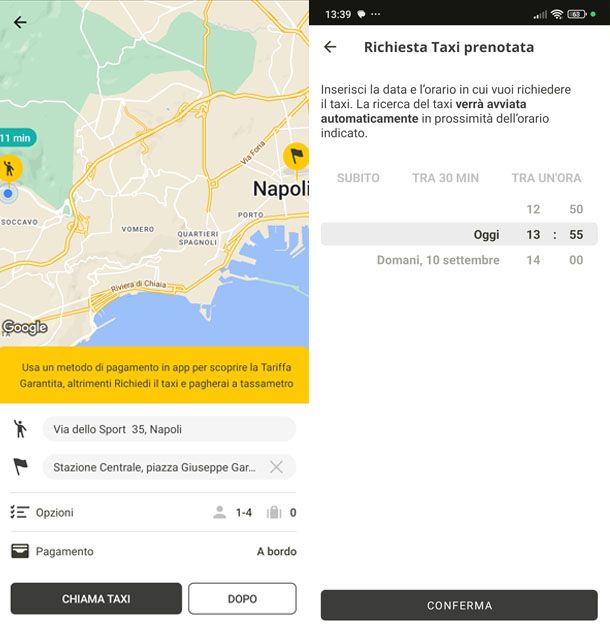Select the SUBITO quick time option
Image resolution: width=610 pixels, height=629 pixels.
[x=358, y=178]
